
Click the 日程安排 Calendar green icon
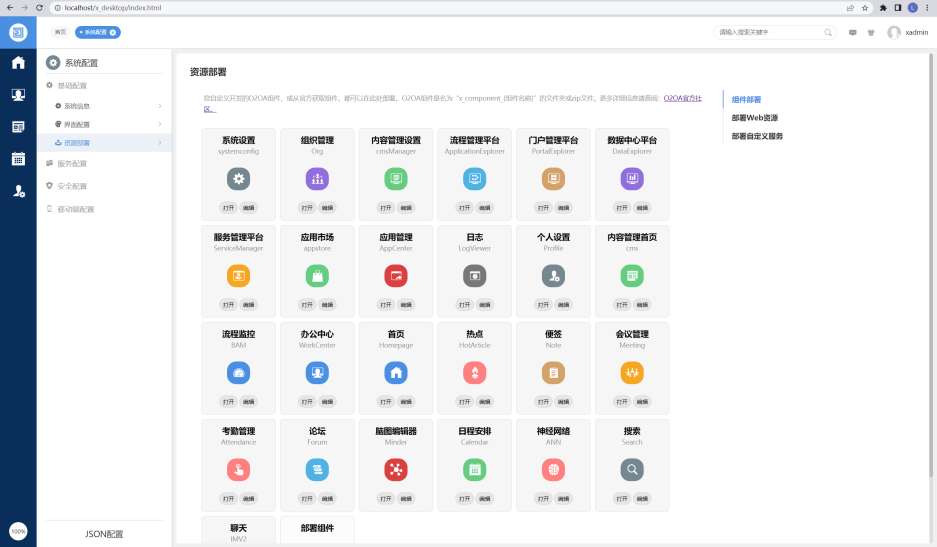[x=474, y=469]
